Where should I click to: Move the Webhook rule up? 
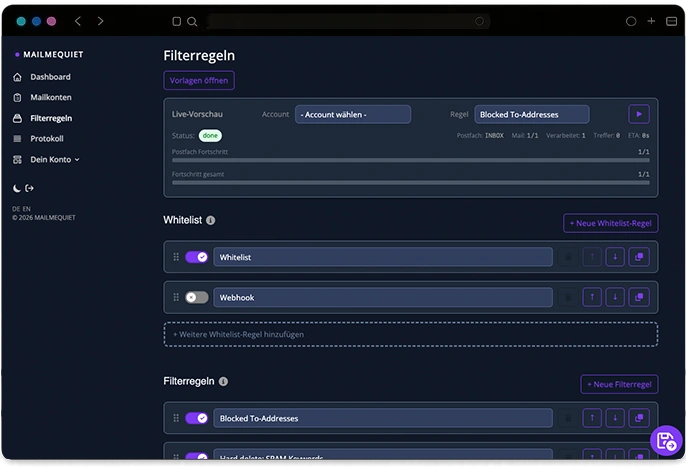(592, 297)
